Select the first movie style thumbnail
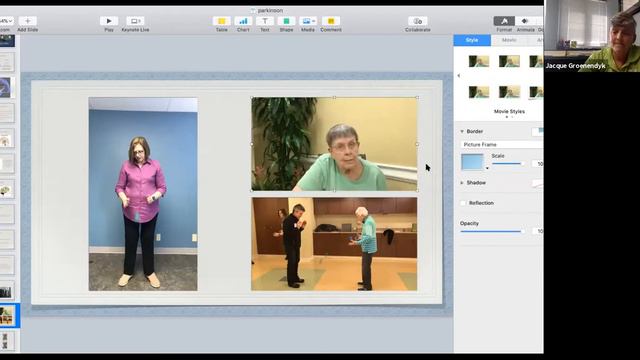This screenshot has height=360, width=640. 479,61
